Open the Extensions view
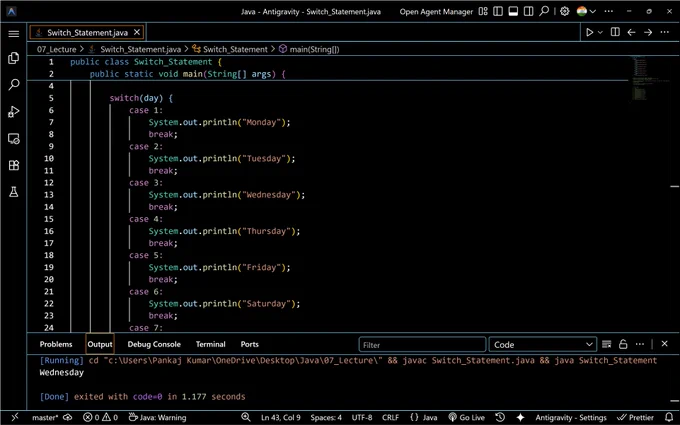Screen dimensions: 680x425 [x=13, y=165]
